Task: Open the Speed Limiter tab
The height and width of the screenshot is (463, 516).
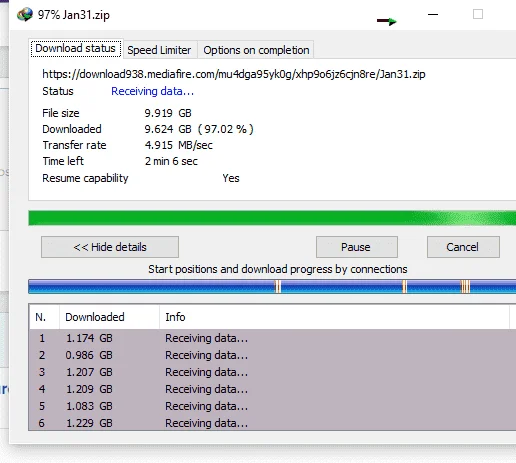Action: pos(159,50)
